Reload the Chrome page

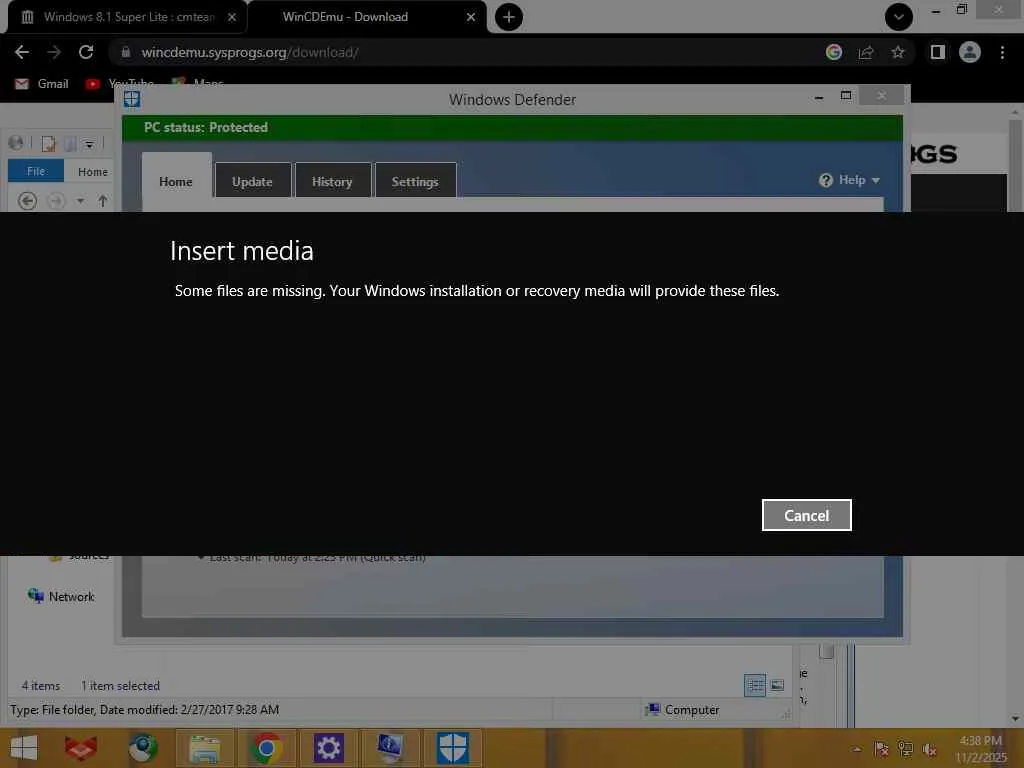click(86, 52)
